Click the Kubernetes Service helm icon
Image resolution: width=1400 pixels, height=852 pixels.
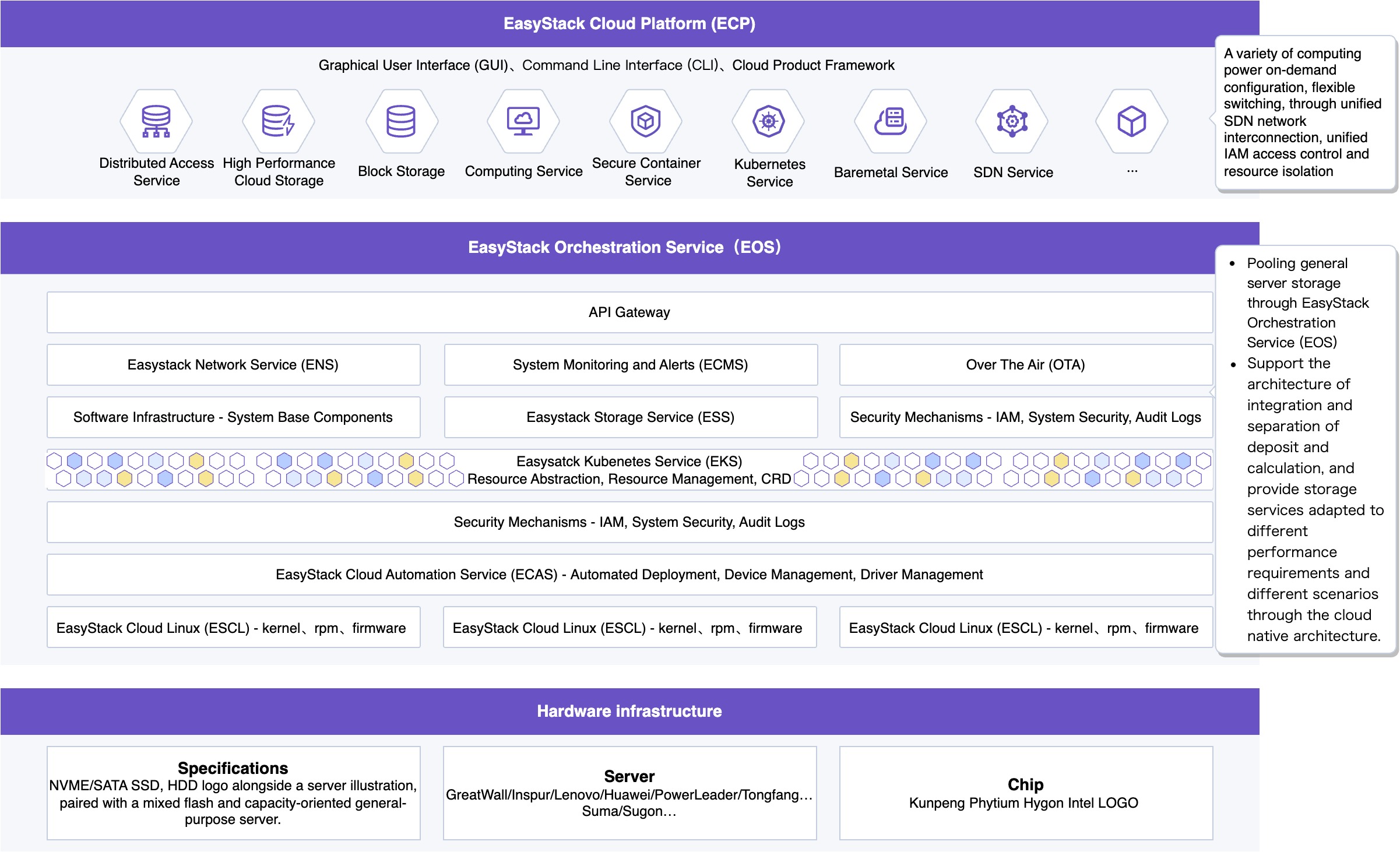pos(769,121)
